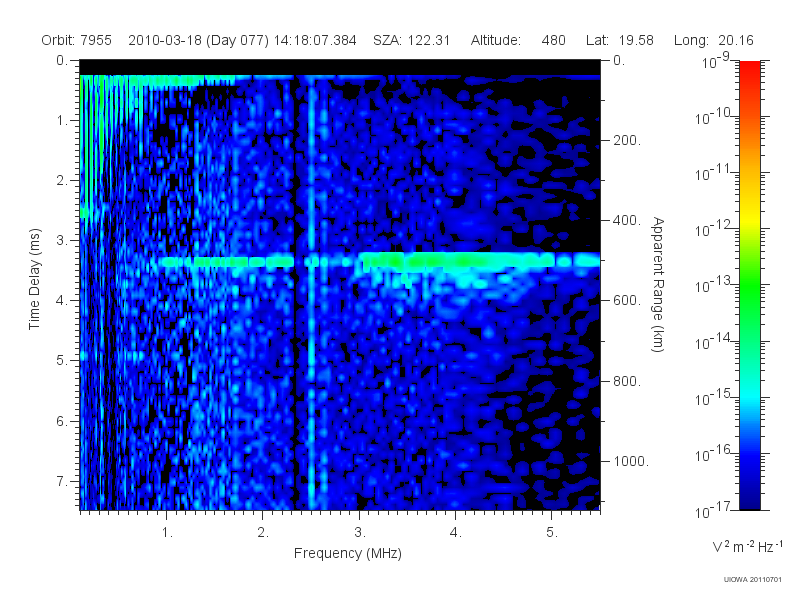Click time delay tick label '1.'
The image size is (800, 600).
pyautogui.click(x=62, y=120)
